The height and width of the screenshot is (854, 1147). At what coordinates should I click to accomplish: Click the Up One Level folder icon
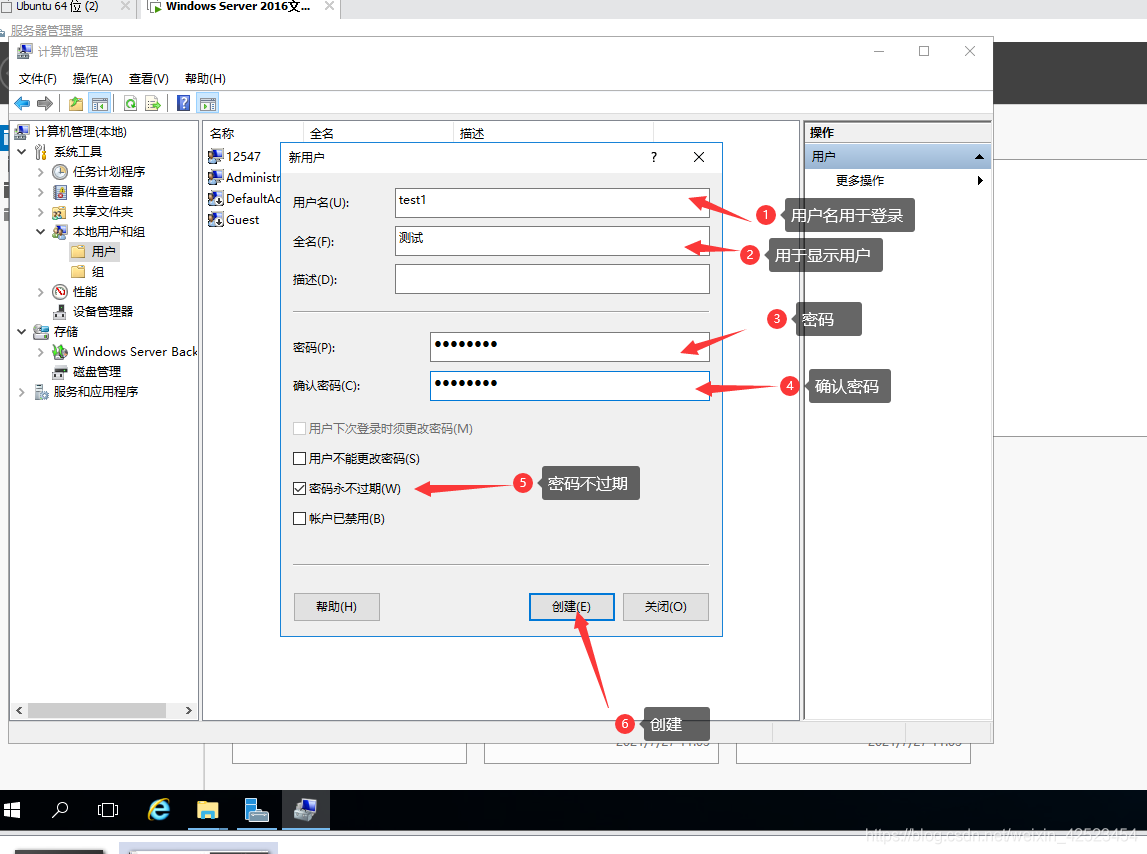[x=76, y=103]
